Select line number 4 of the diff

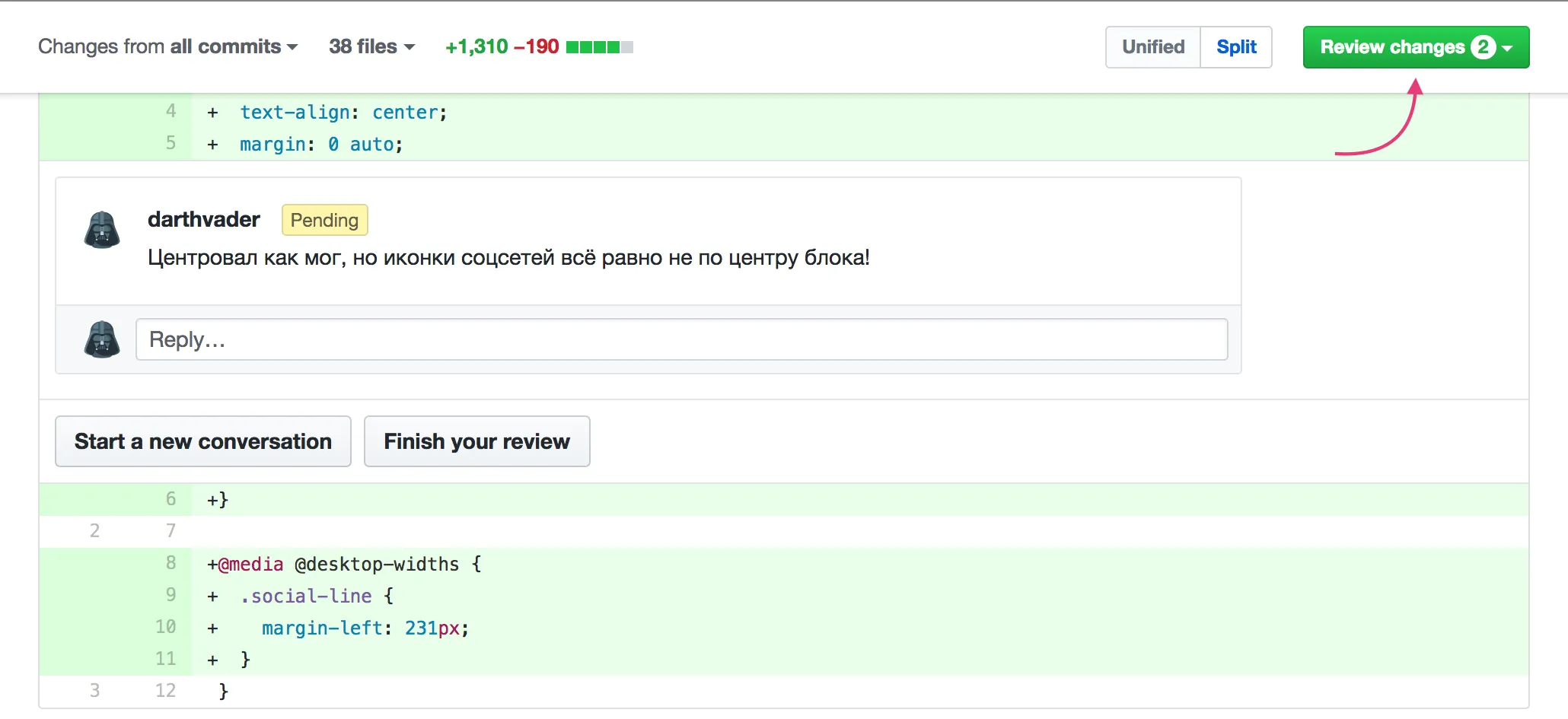click(171, 112)
